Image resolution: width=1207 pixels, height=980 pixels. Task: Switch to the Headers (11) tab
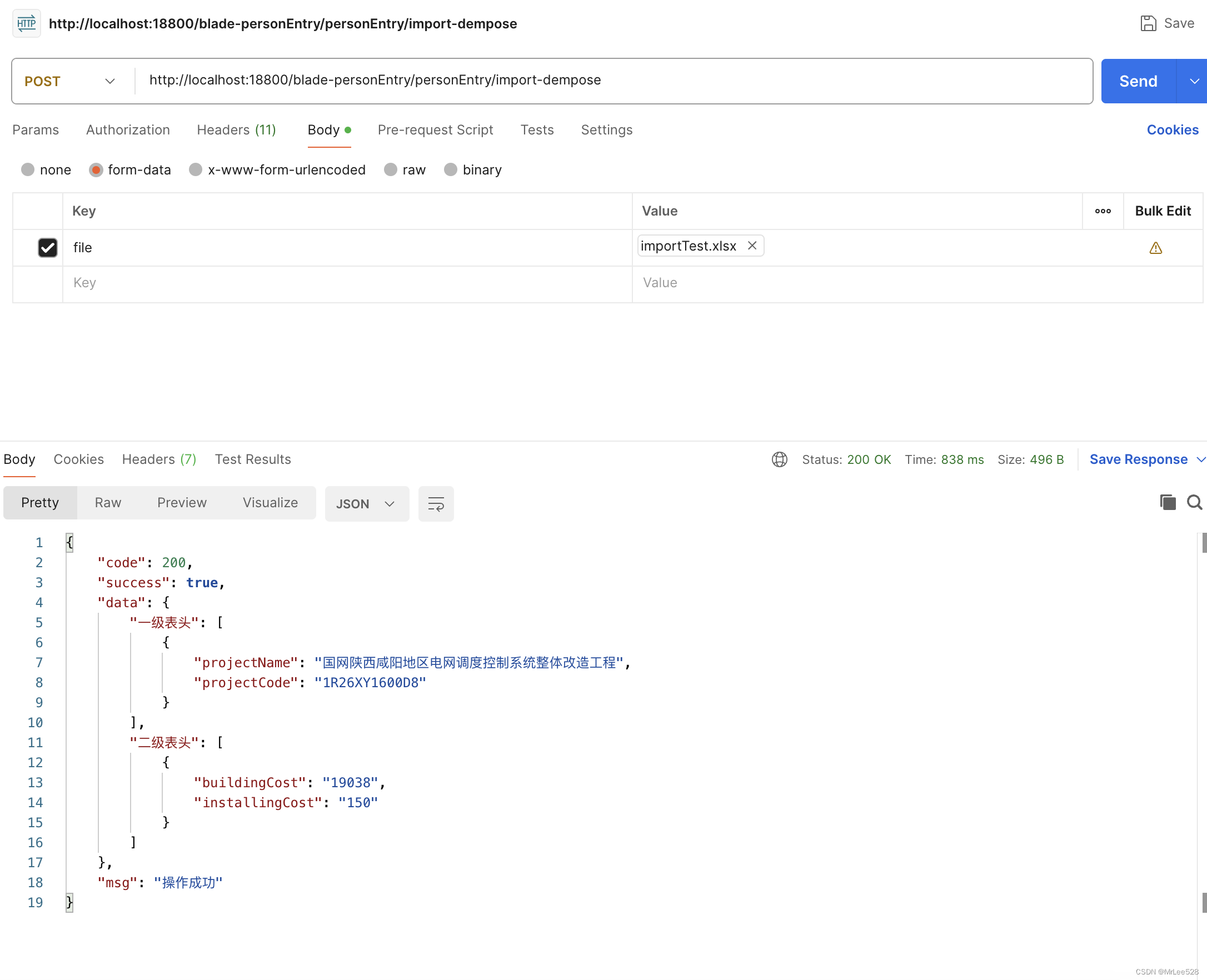pos(237,130)
